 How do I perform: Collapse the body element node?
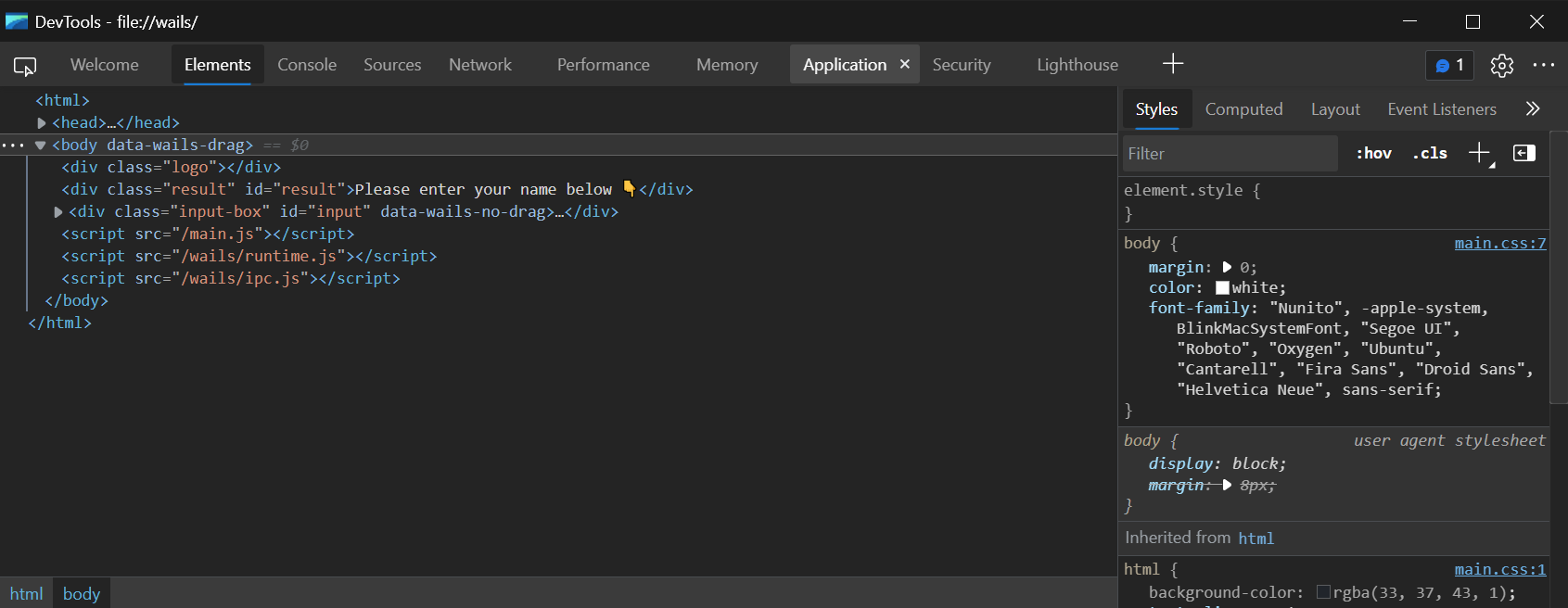click(x=41, y=145)
